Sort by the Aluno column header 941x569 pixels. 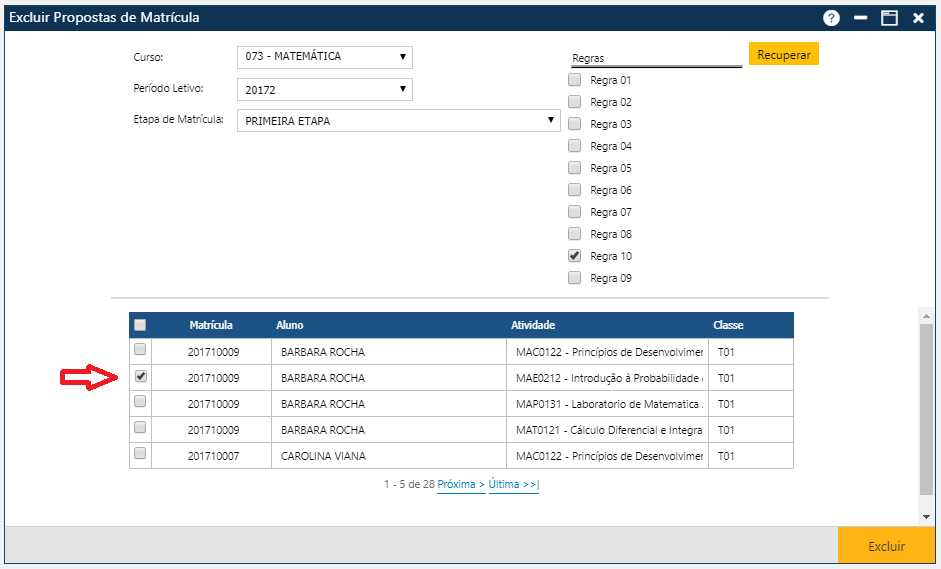[x=290, y=325]
